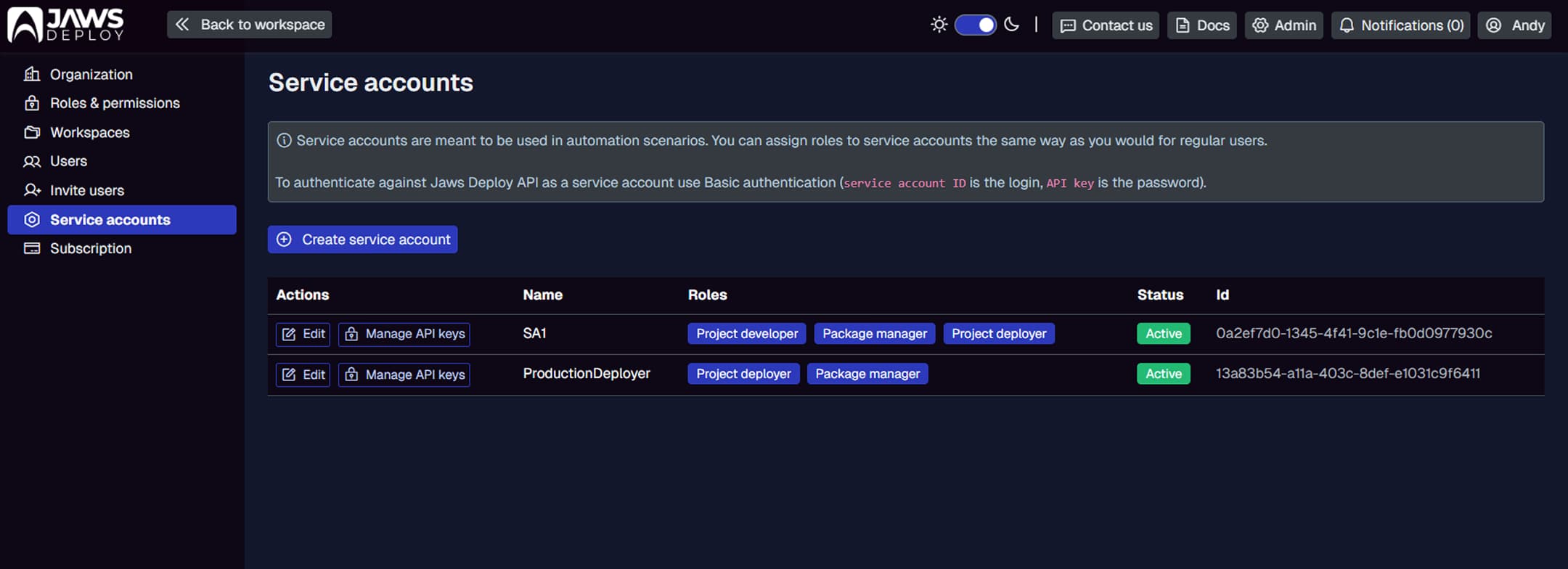Edit the SA1 service account
The image size is (1568, 569).
[303, 334]
